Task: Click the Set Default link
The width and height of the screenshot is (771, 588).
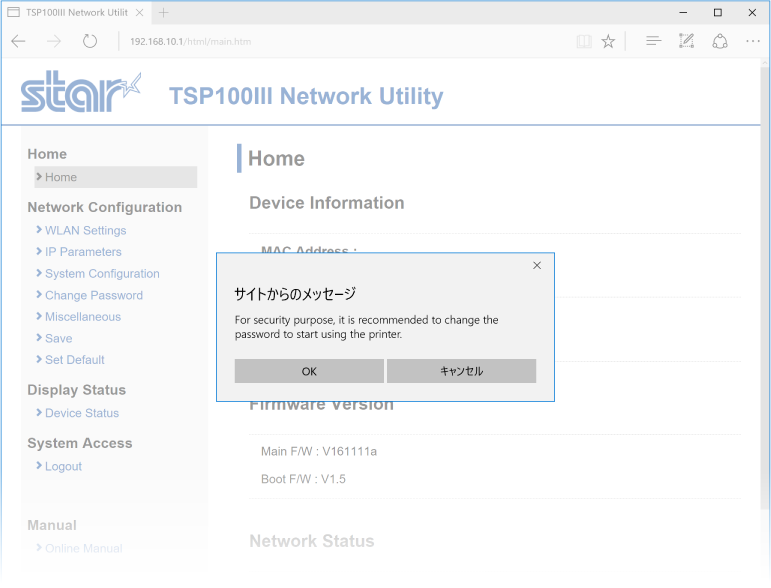Action: 75,360
